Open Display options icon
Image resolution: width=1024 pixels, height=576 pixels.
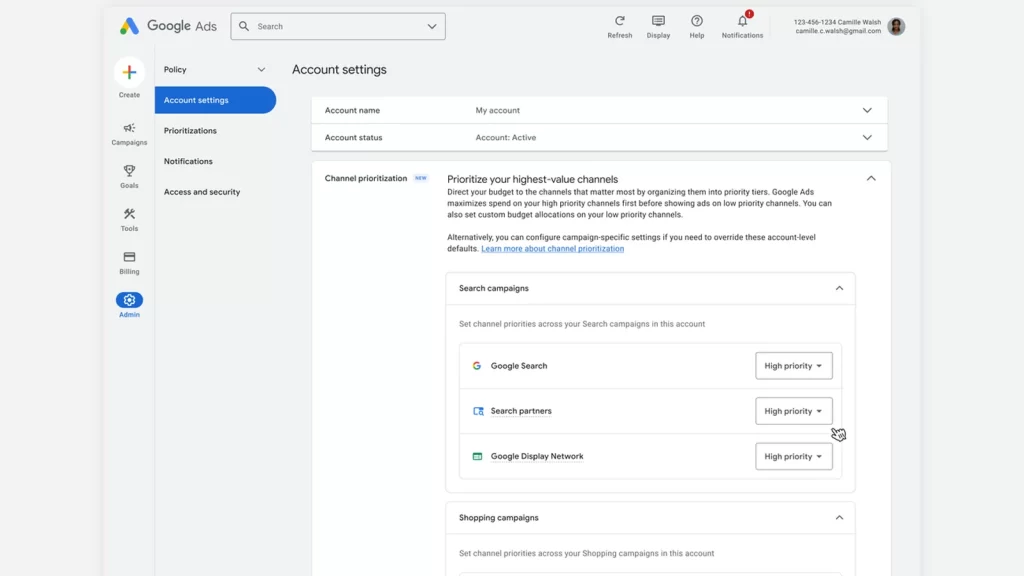coord(658,21)
